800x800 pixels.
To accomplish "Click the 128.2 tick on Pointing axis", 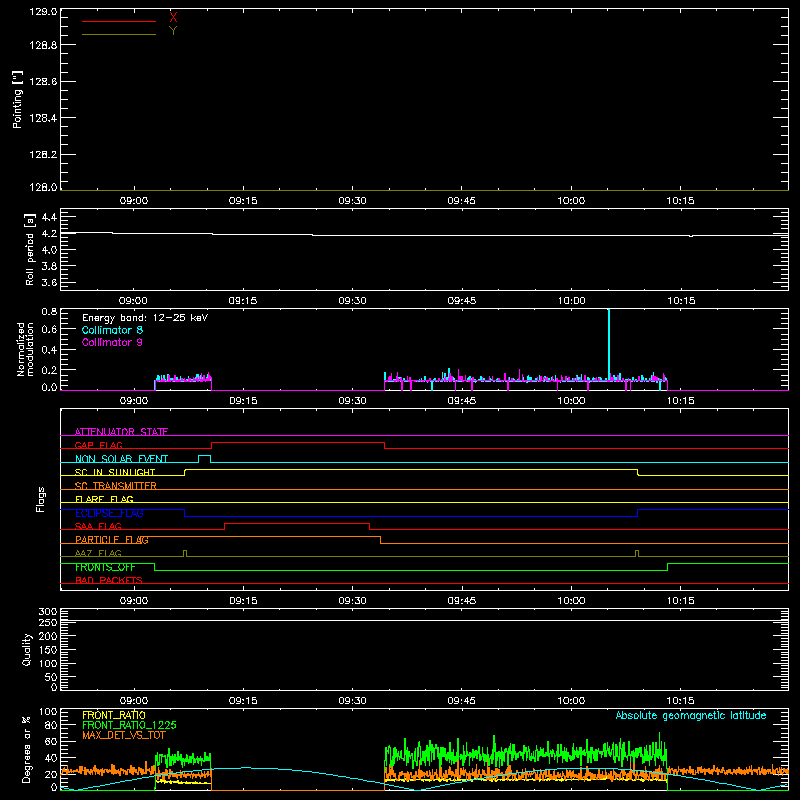I will (x=43, y=155).
